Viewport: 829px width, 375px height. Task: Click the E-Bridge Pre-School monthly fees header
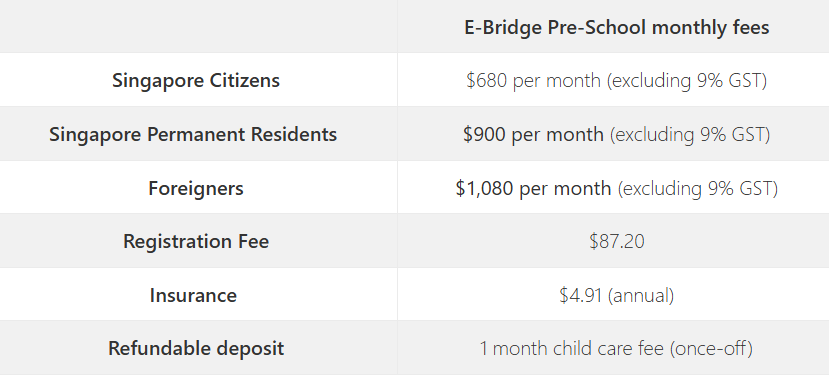616,27
